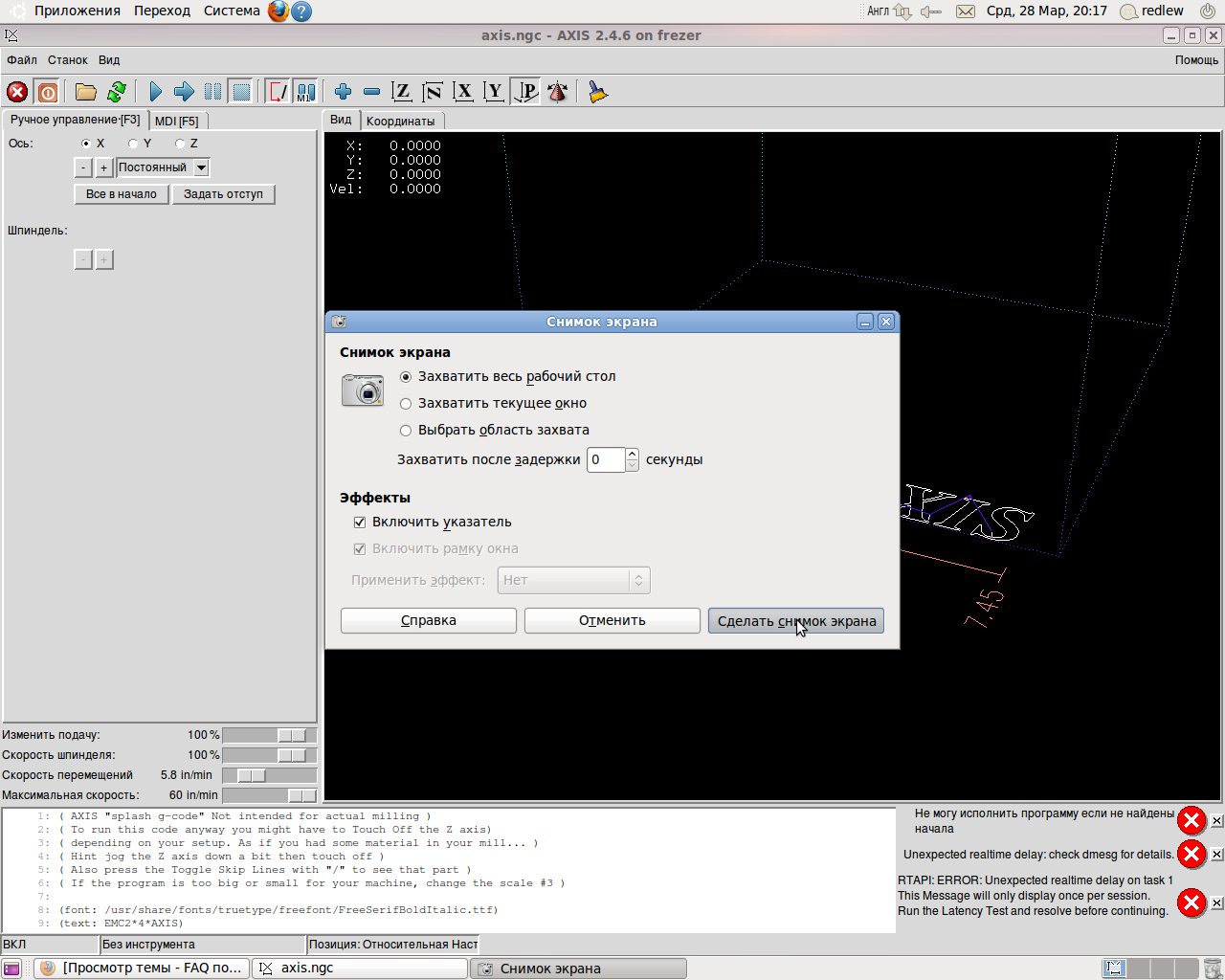Switch to the X side view
1225x980 pixels.
463,92
